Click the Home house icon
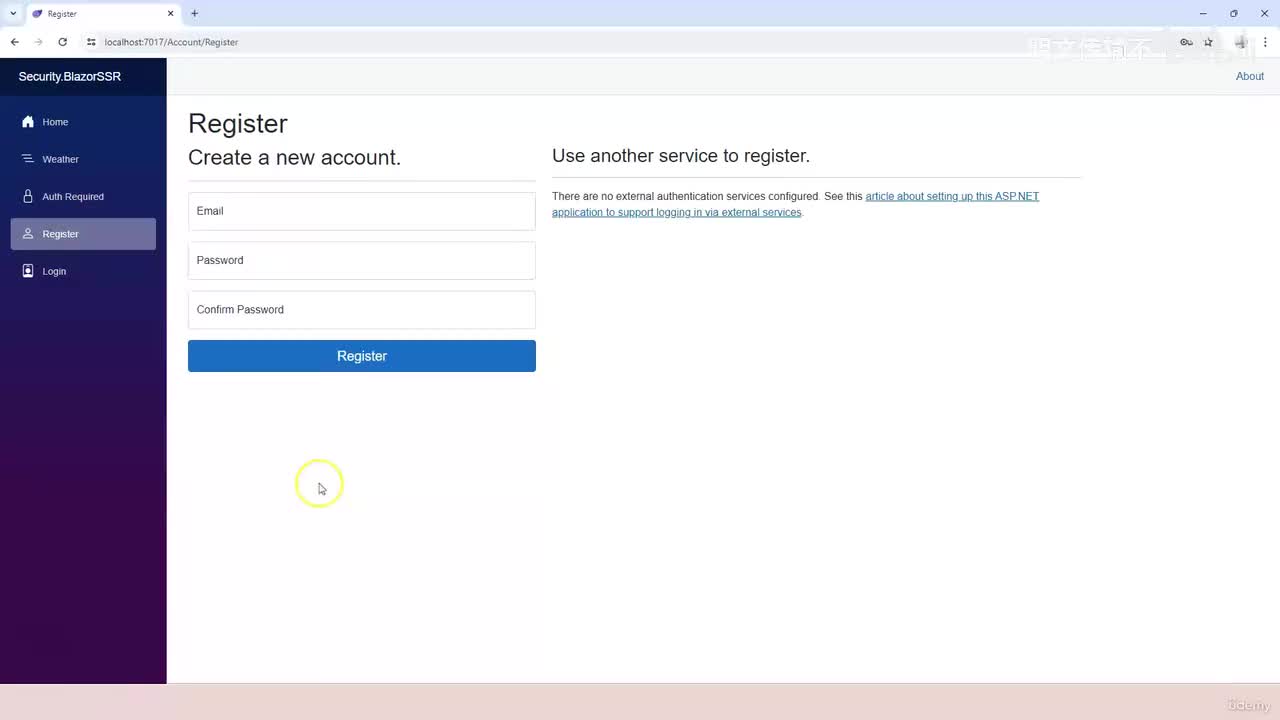 28,122
